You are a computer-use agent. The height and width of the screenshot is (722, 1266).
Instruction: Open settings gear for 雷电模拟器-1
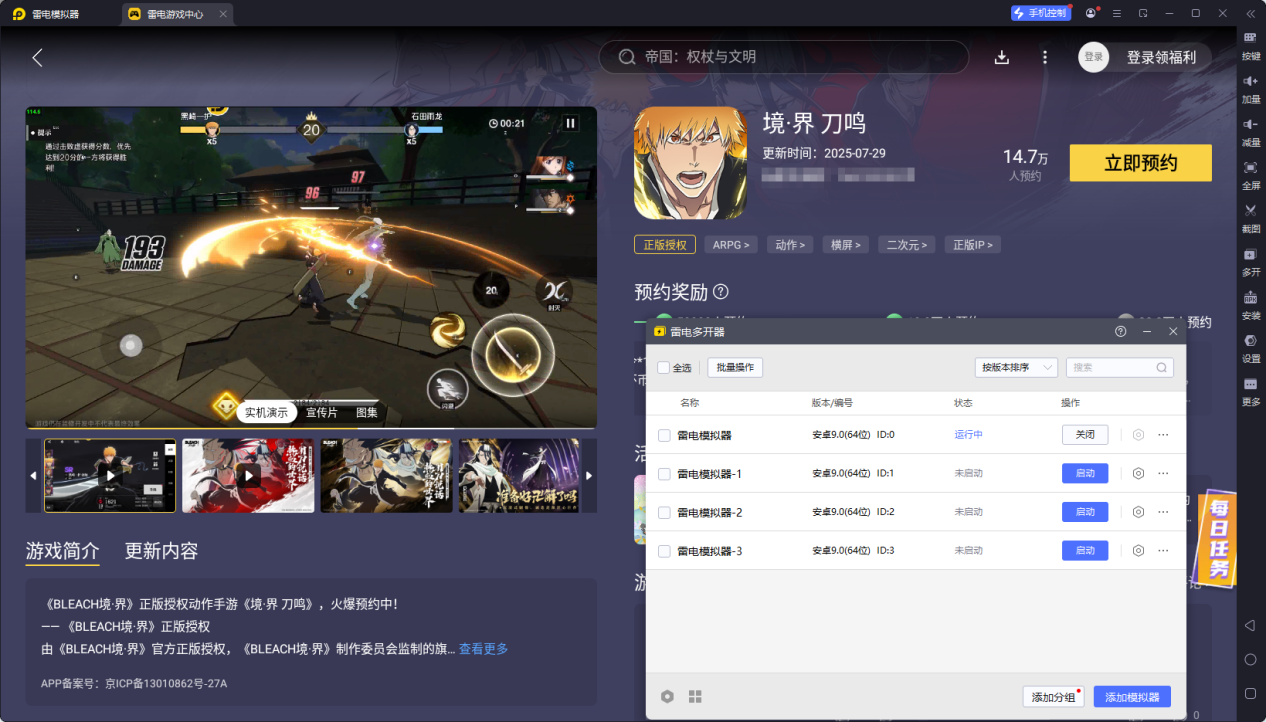[1138, 473]
